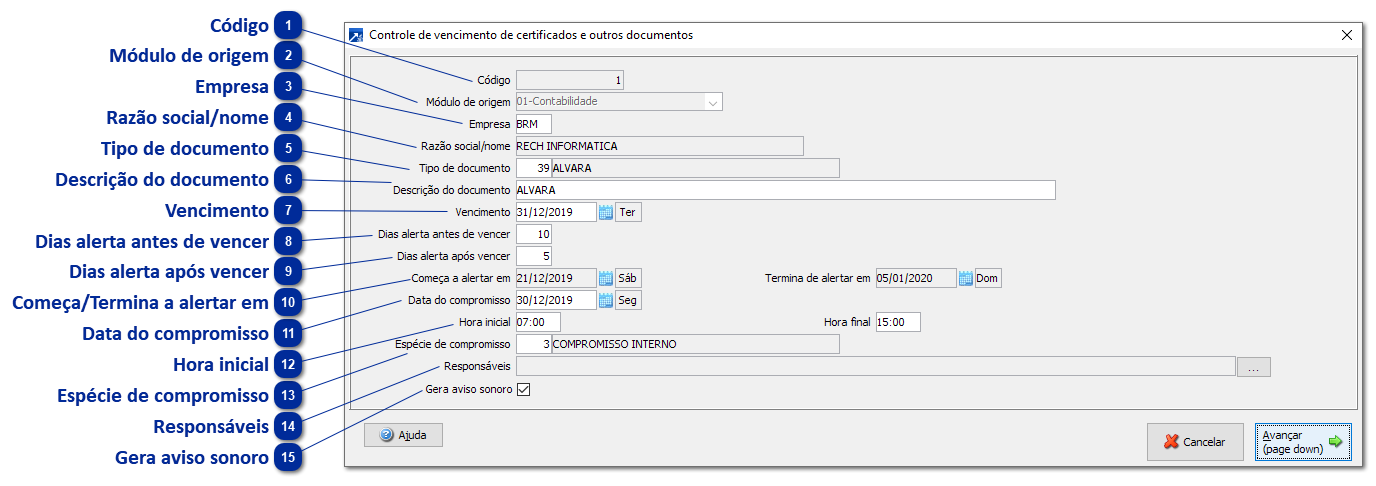Click the Tipo de documento code field
Image resolution: width=1376 pixels, height=486 pixels.
click(x=533, y=168)
